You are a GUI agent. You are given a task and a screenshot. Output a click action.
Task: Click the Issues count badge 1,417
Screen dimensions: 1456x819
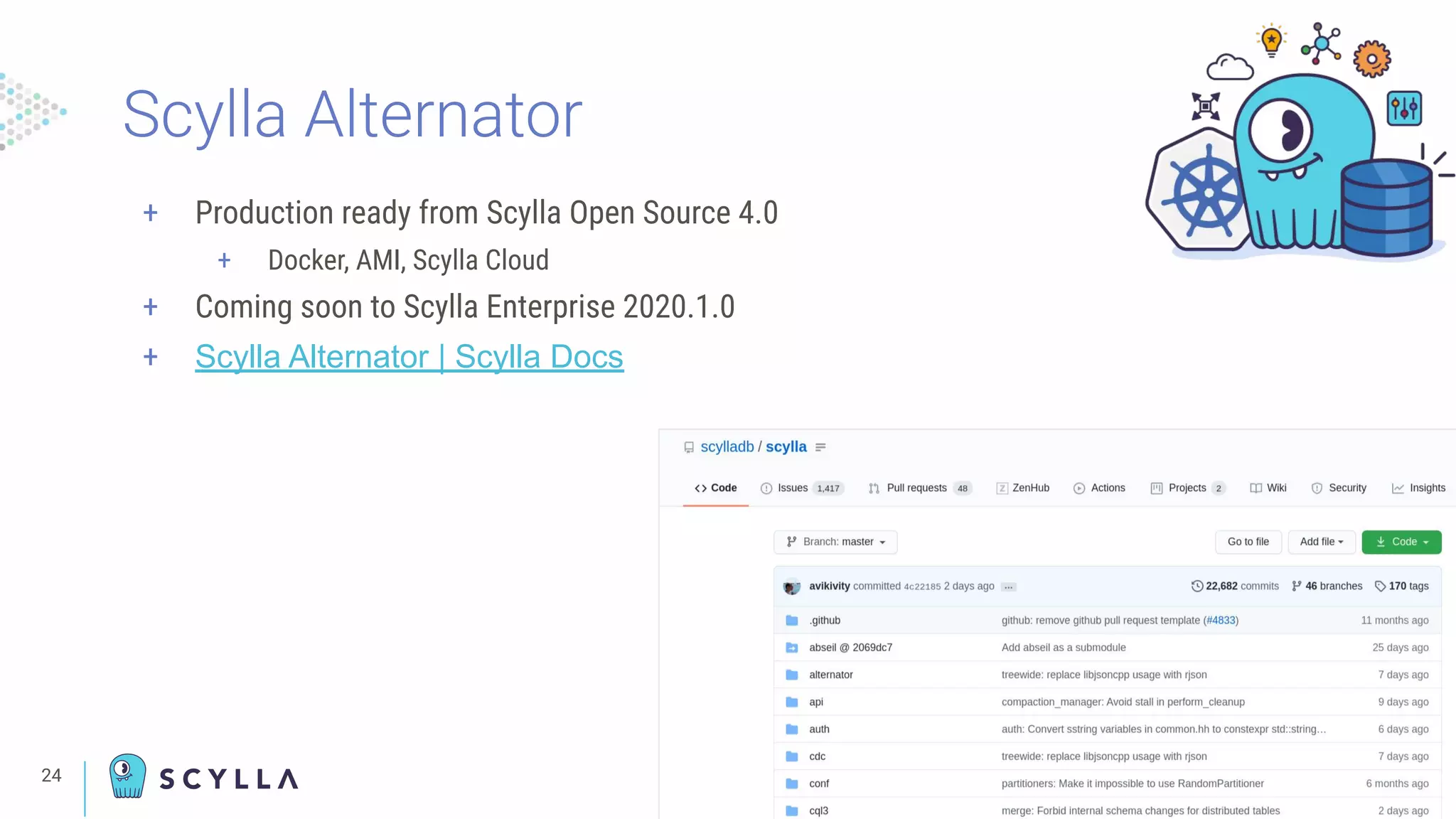(828, 488)
